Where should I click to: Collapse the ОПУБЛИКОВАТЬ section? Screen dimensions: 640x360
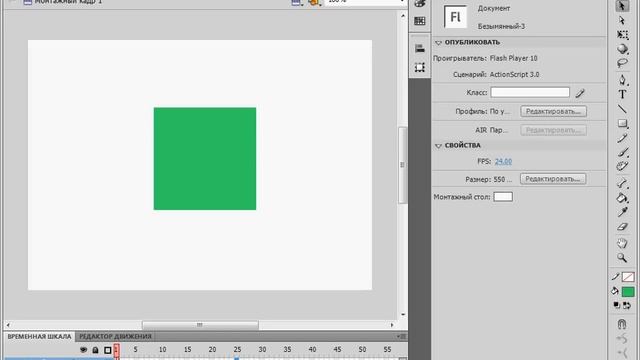[x=438, y=42]
